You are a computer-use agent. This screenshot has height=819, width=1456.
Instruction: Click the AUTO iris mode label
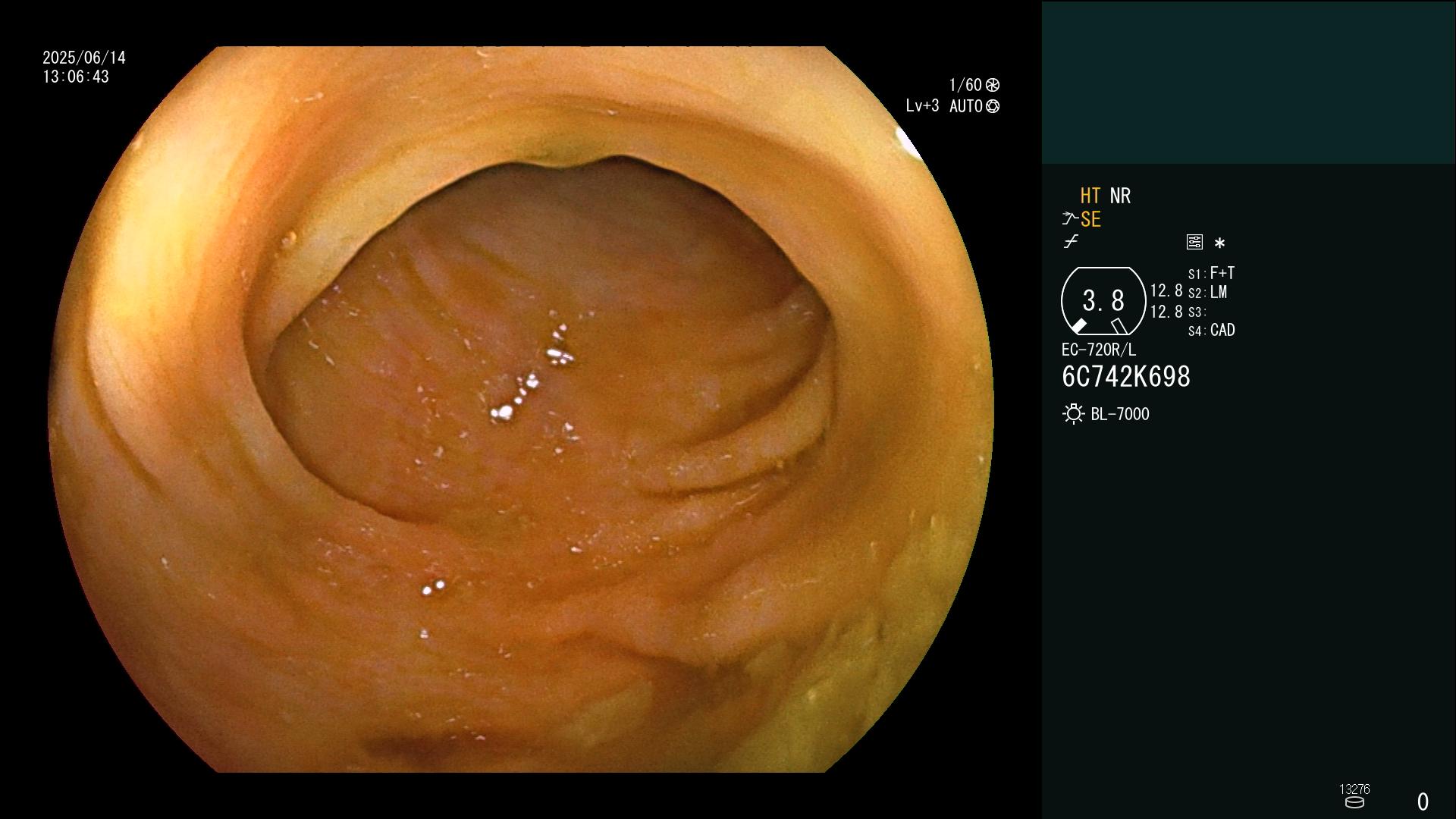click(965, 106)
